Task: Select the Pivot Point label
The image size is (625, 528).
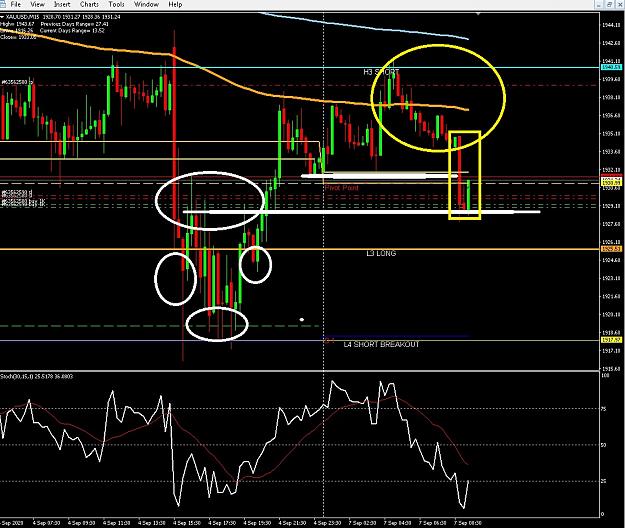Action: point(342,188)
